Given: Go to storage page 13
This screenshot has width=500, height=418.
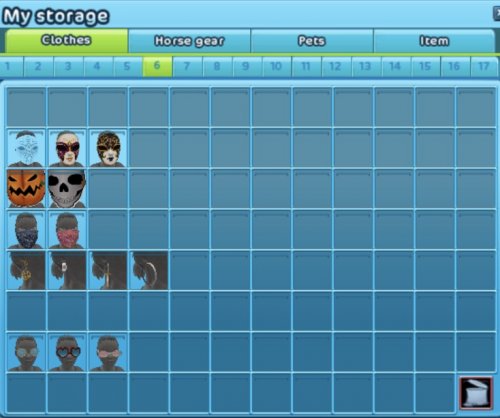Looking at the screenshot, I should (x=366, y=66).
